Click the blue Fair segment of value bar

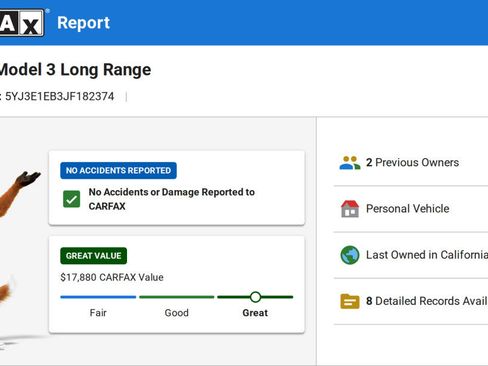pyautogui.click(x=98, y=297)
